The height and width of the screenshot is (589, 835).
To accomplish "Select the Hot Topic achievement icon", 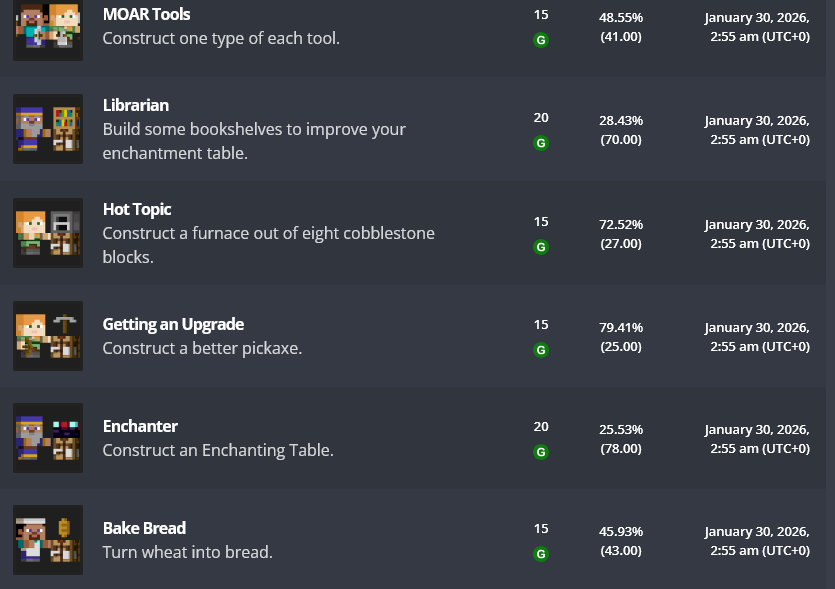I will click(x=48, y=233).
